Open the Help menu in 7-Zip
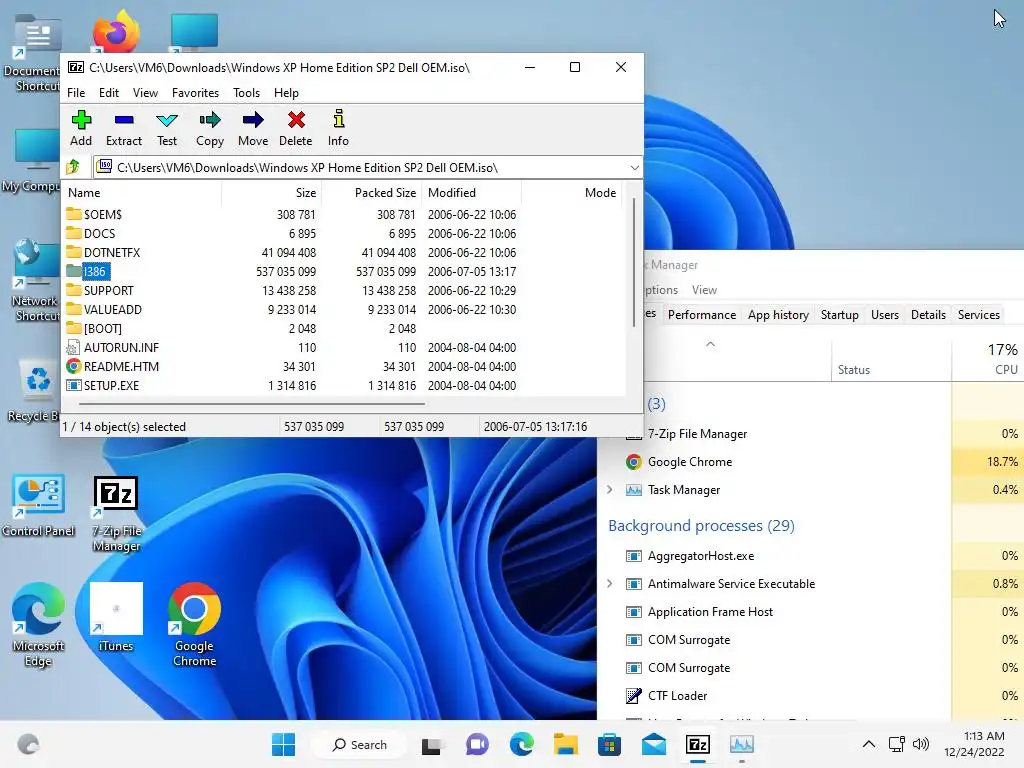1024x768 pixels. [x=286, y=93]
